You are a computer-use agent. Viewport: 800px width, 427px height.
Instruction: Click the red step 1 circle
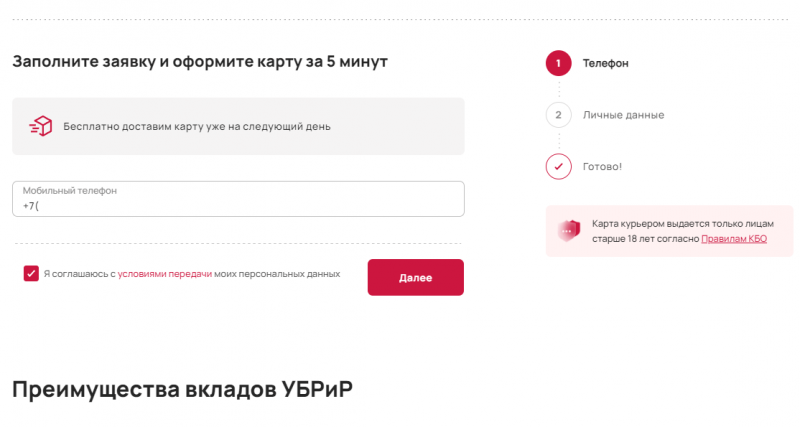[558, 63]
